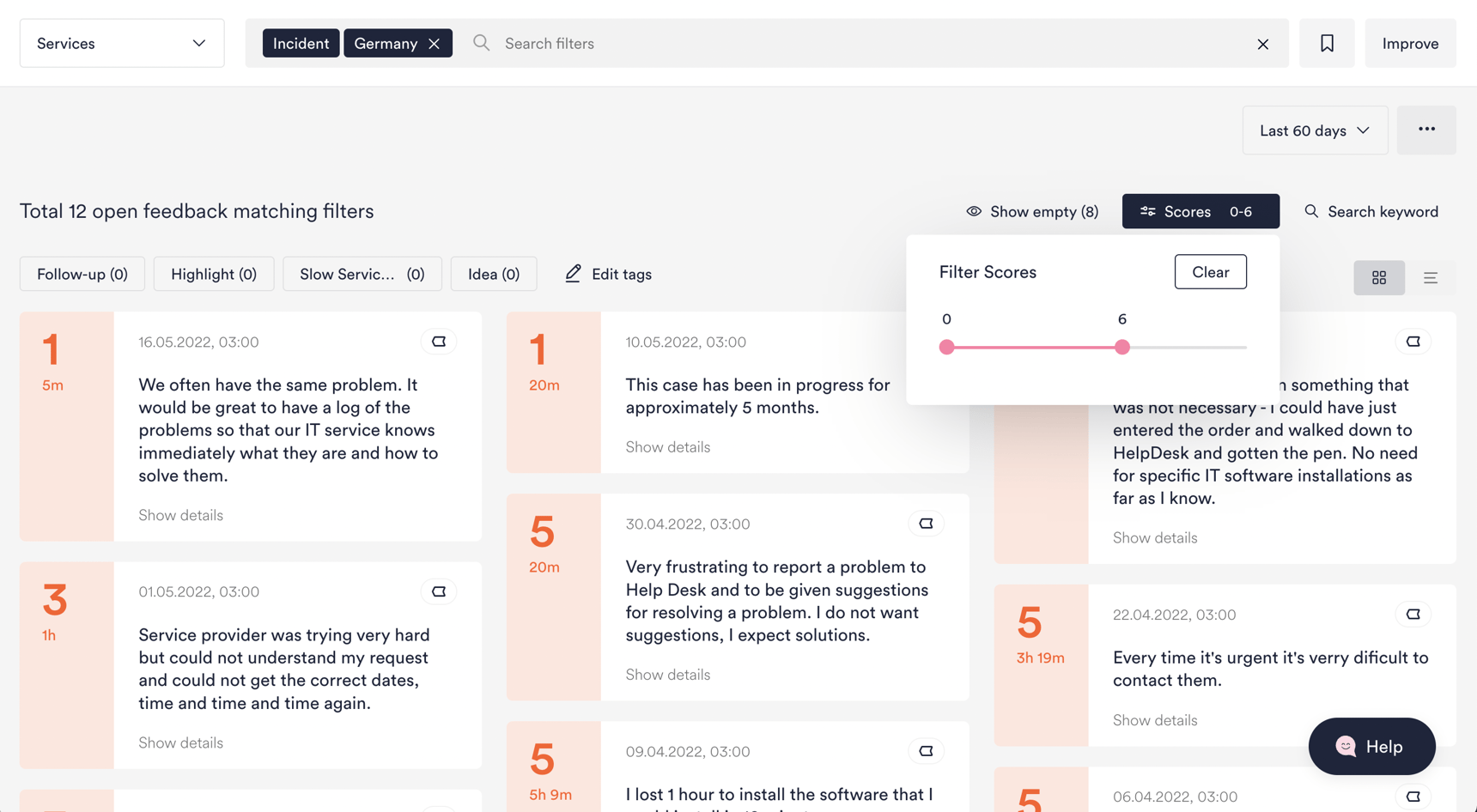
Task: Click the Clear button in Filter Scores
Action: (1210, 271)
